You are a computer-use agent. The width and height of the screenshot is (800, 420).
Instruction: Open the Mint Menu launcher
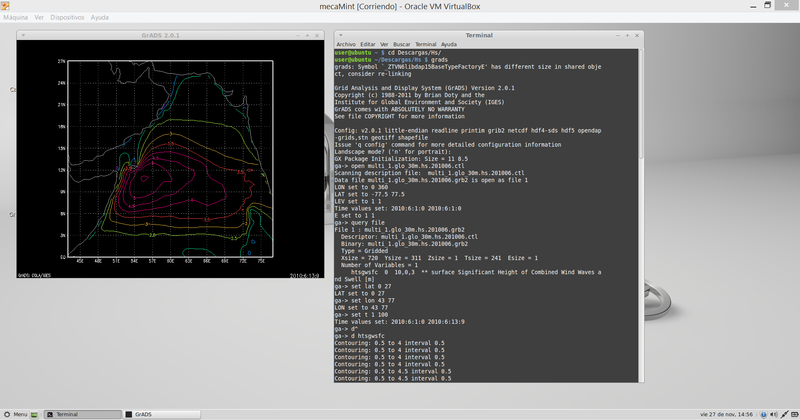point(17,413)
